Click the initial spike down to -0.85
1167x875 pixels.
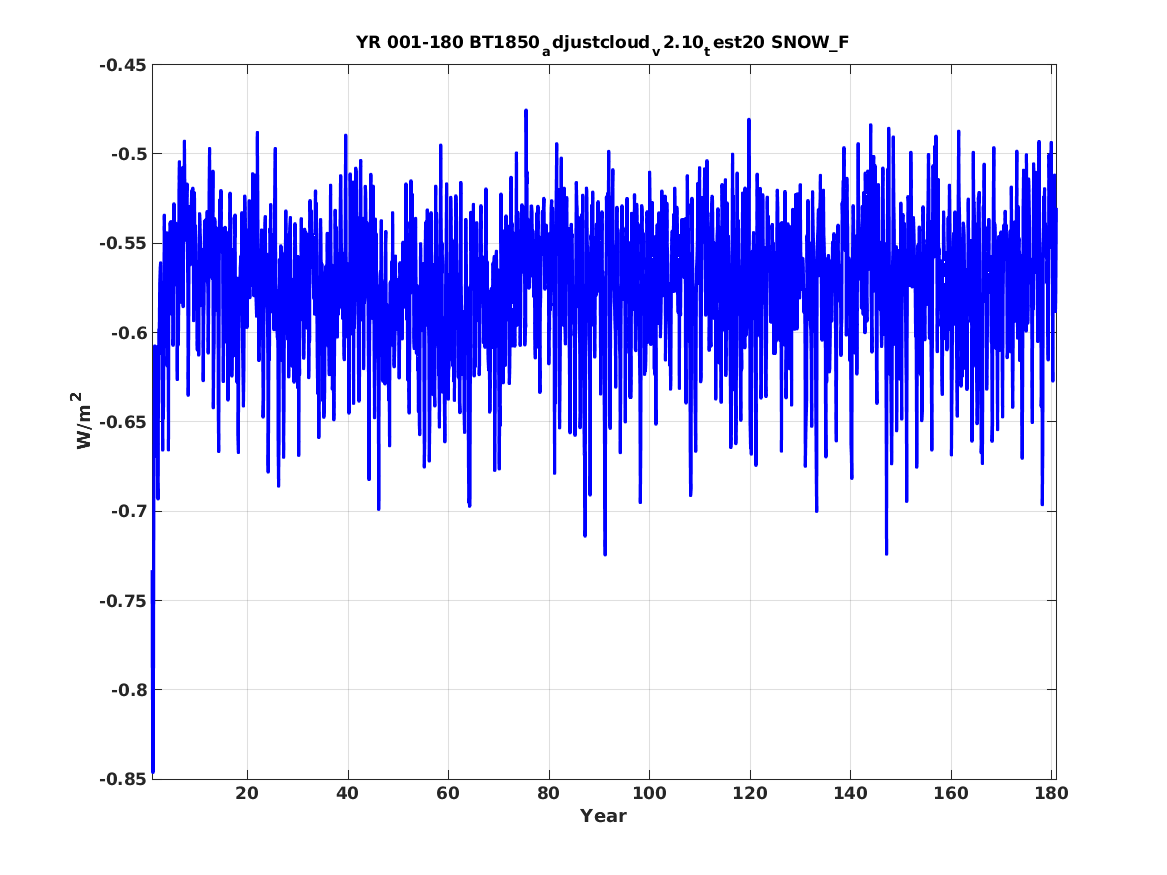tap(153, 670)
